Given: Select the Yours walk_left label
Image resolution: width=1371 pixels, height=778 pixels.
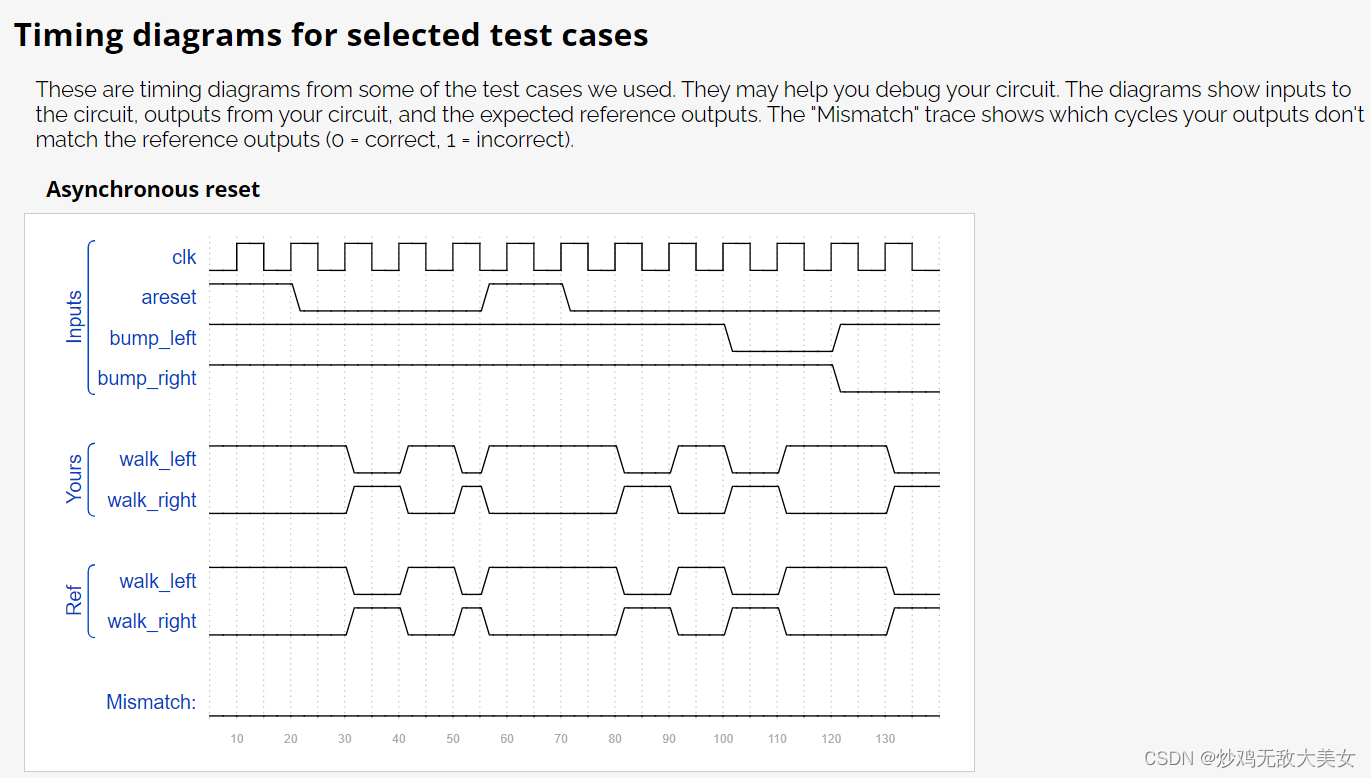Looking at the screenshot, I should point(158,459).
